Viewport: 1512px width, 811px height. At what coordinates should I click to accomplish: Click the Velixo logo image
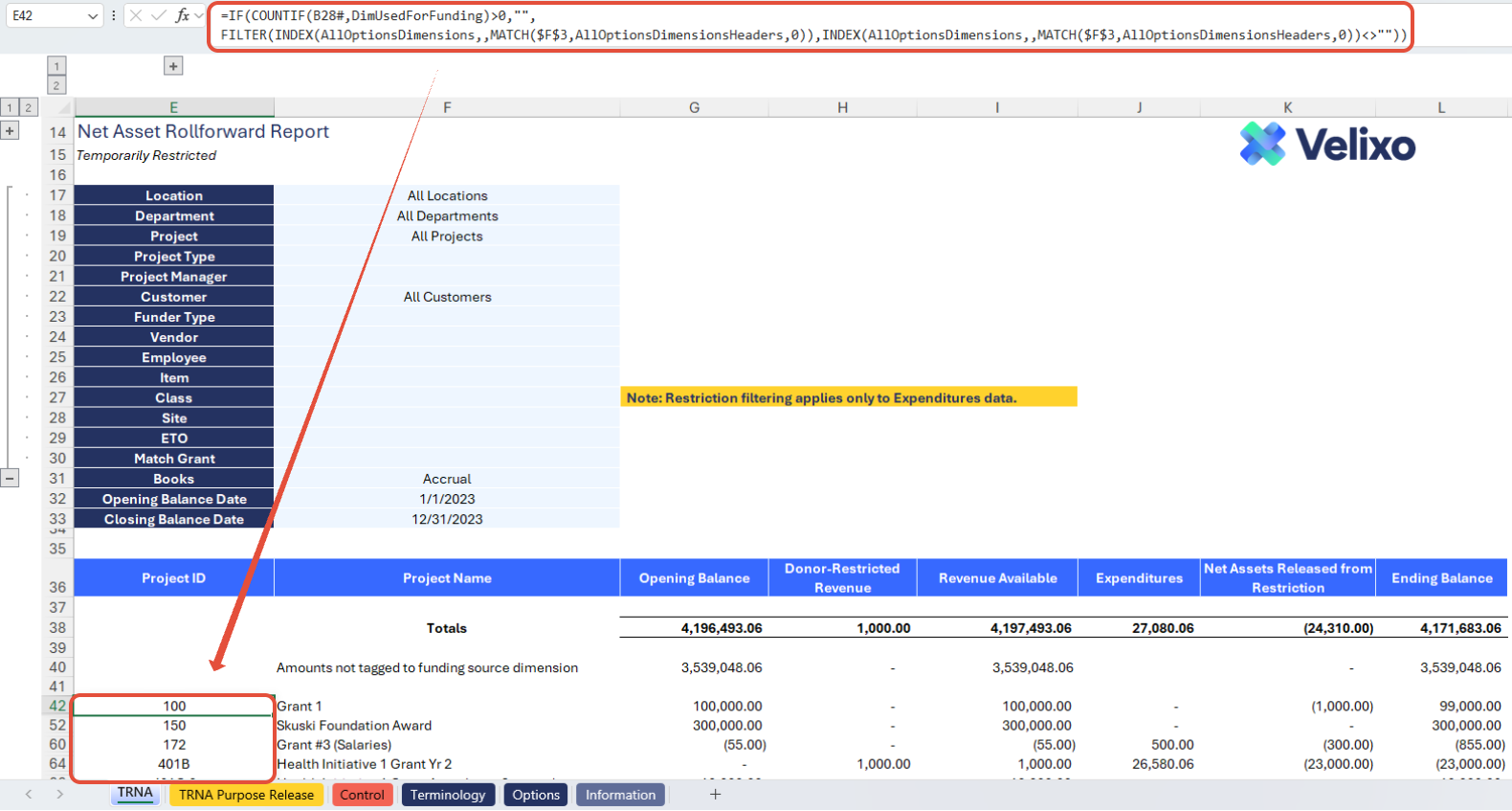(1326, 145)
